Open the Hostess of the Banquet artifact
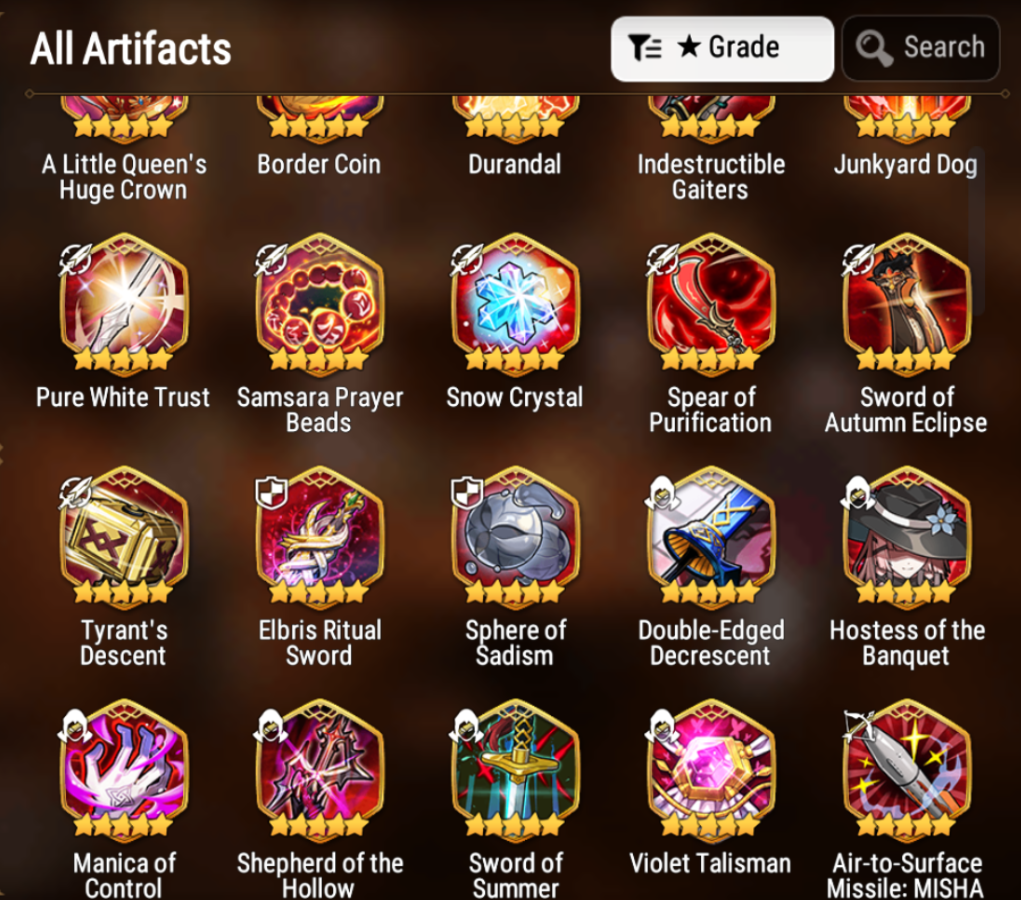Viewport: 1021px width, 900px height. point(906,537)
